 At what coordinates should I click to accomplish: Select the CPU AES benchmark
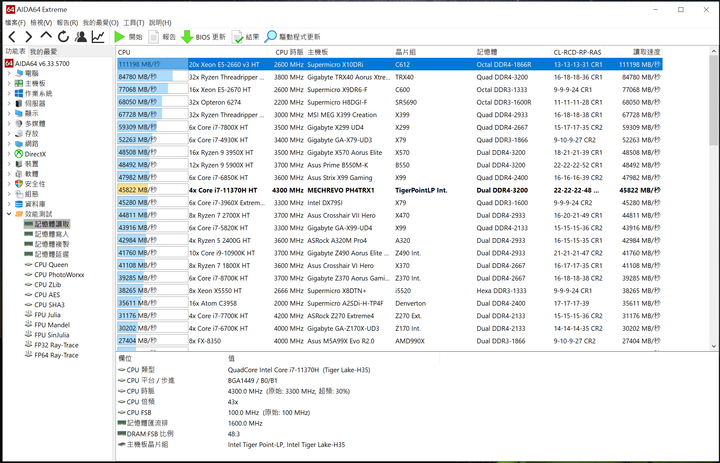43,295
